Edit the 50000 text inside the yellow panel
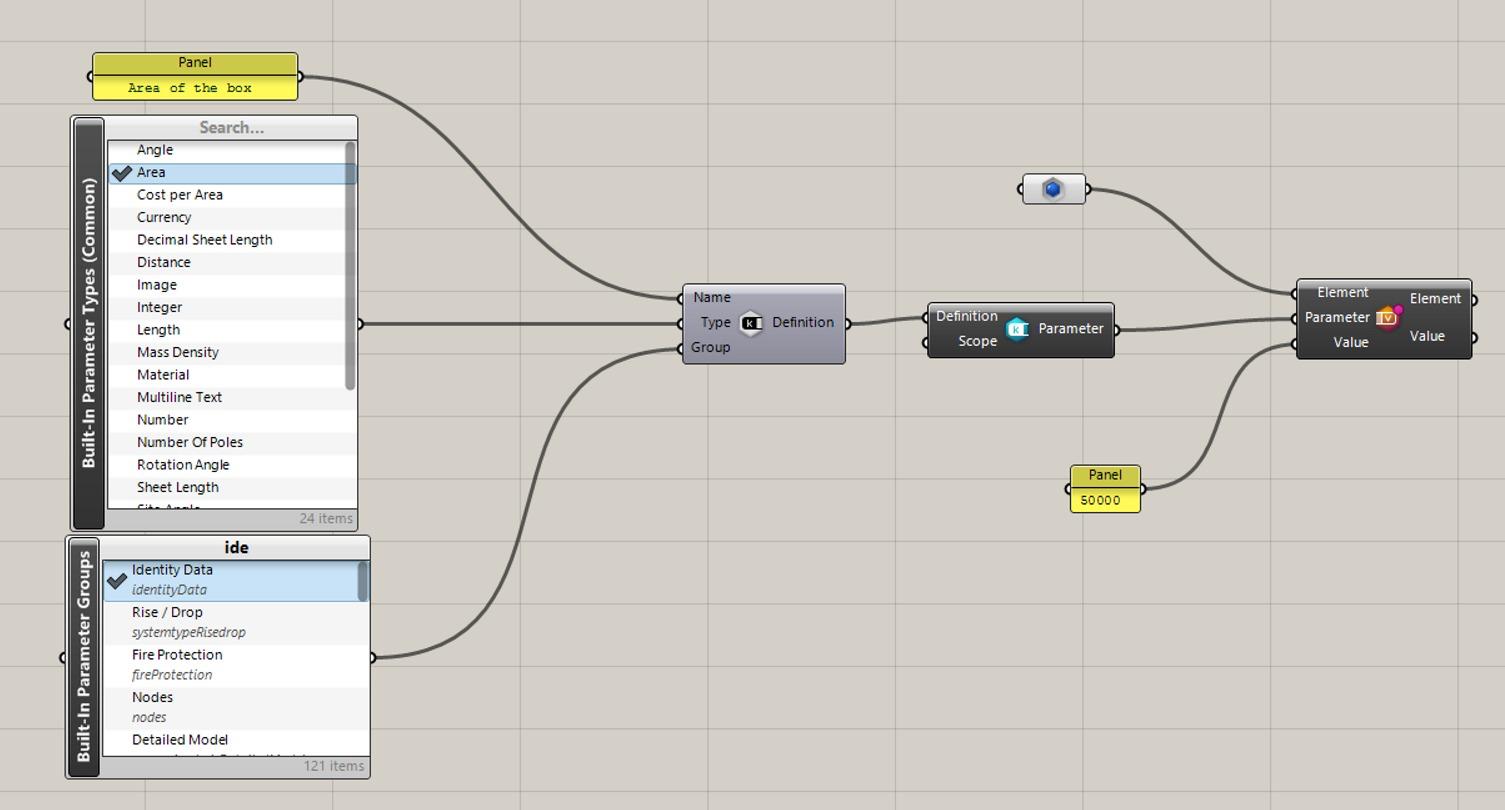Image resolution: width=1505 pixels, height=810 pixels. pyautogui.click(x=1104, y=500)
